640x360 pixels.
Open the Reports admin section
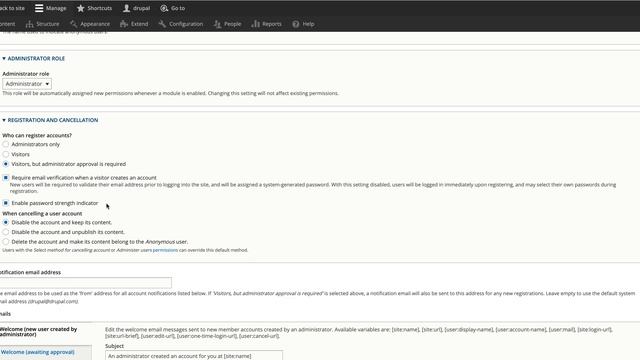point(267,24)
